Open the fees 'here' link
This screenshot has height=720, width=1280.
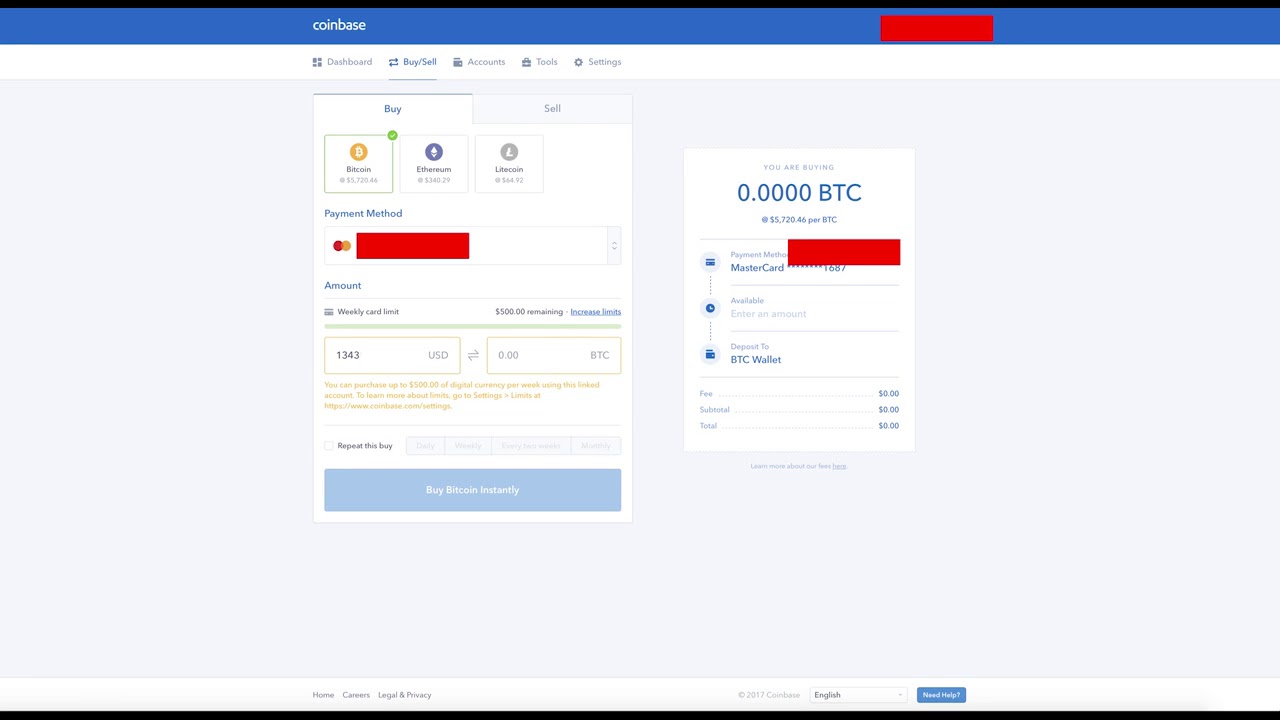(839, 466)
